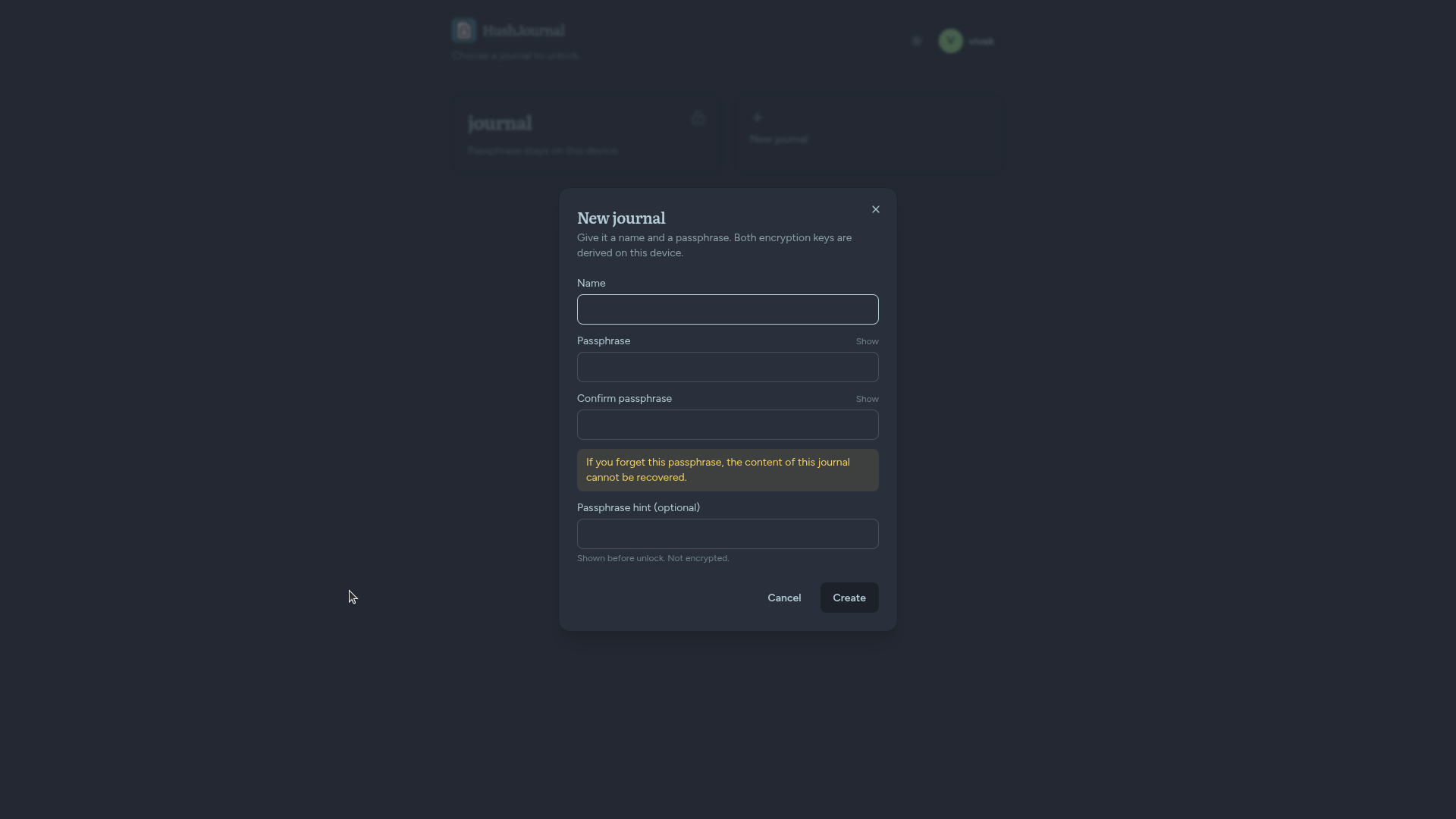Click the 'journal' card title in the background
The width and height of the screenshot is (1456, 819).
point(500,123)
